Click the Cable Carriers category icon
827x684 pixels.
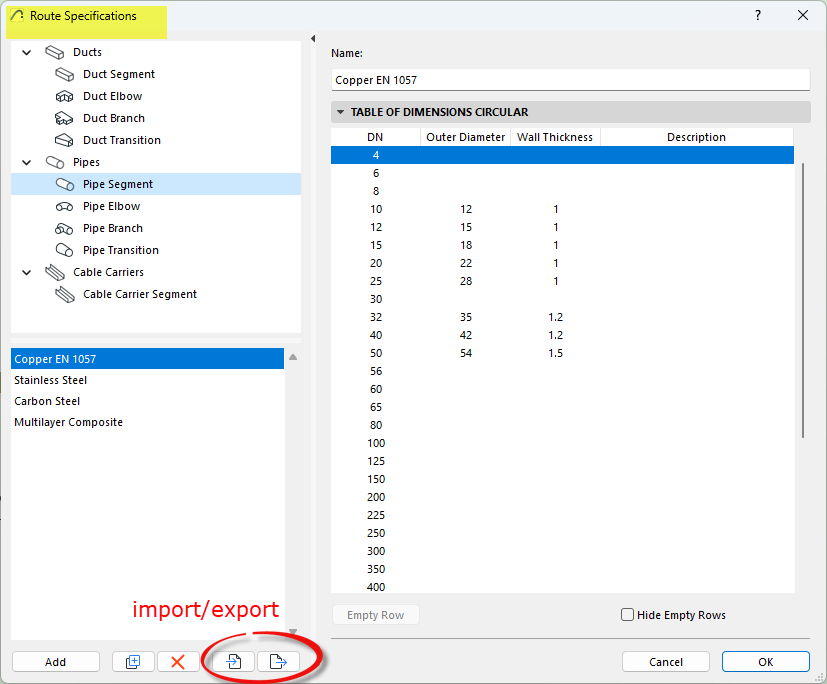coord(54,273)
